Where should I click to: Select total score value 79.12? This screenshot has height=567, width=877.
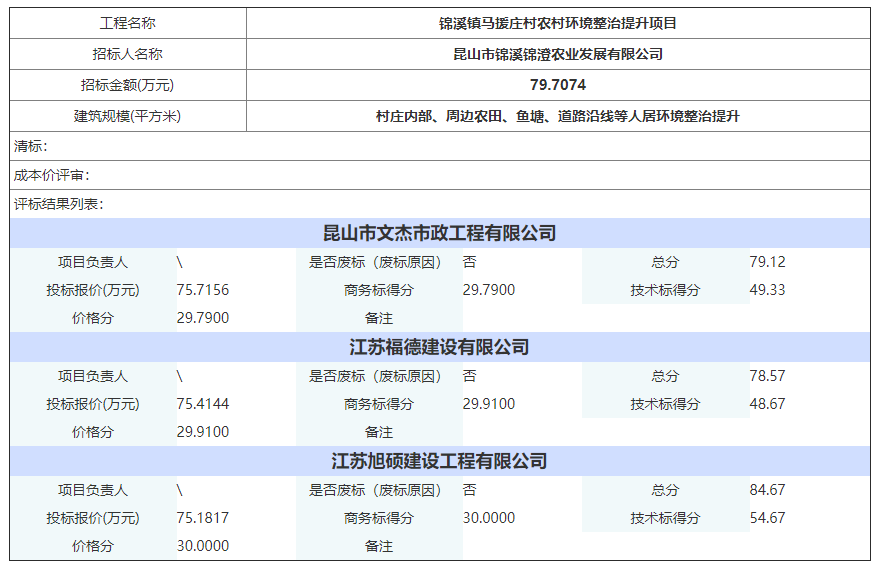point(767,262)
